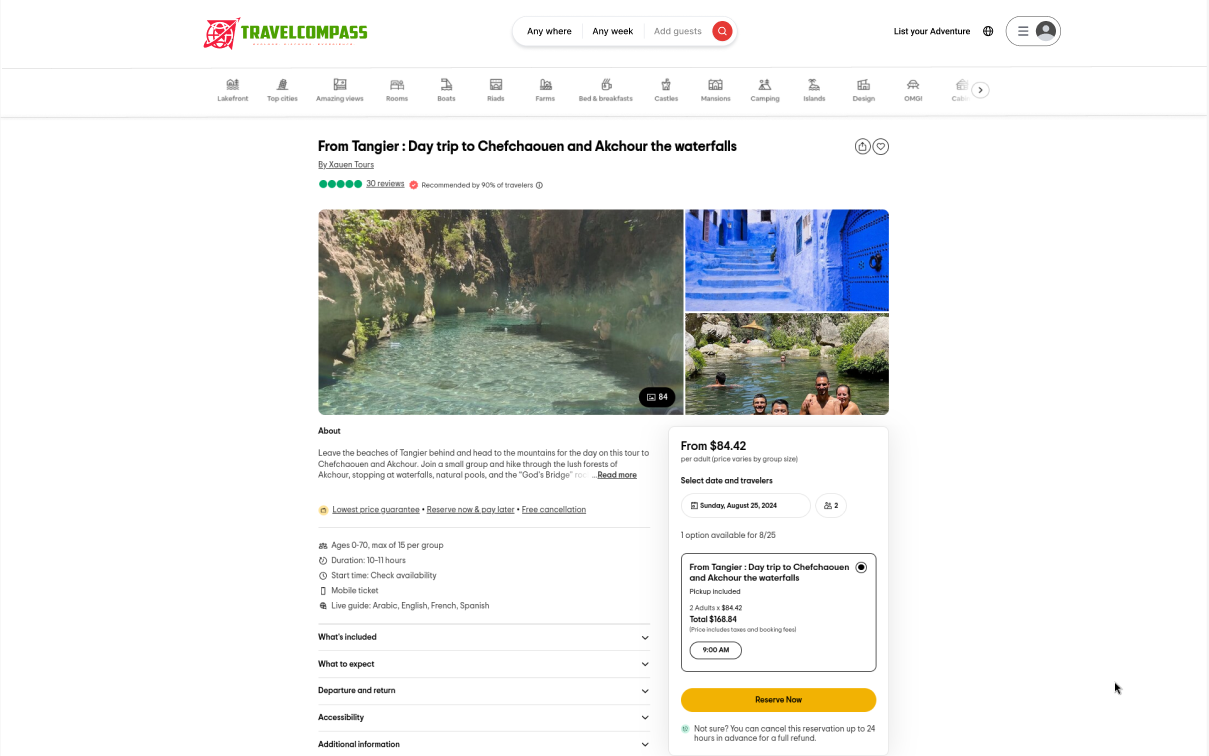Select the tour option radio button
The image size is (1209, 756).
(861, 567)
